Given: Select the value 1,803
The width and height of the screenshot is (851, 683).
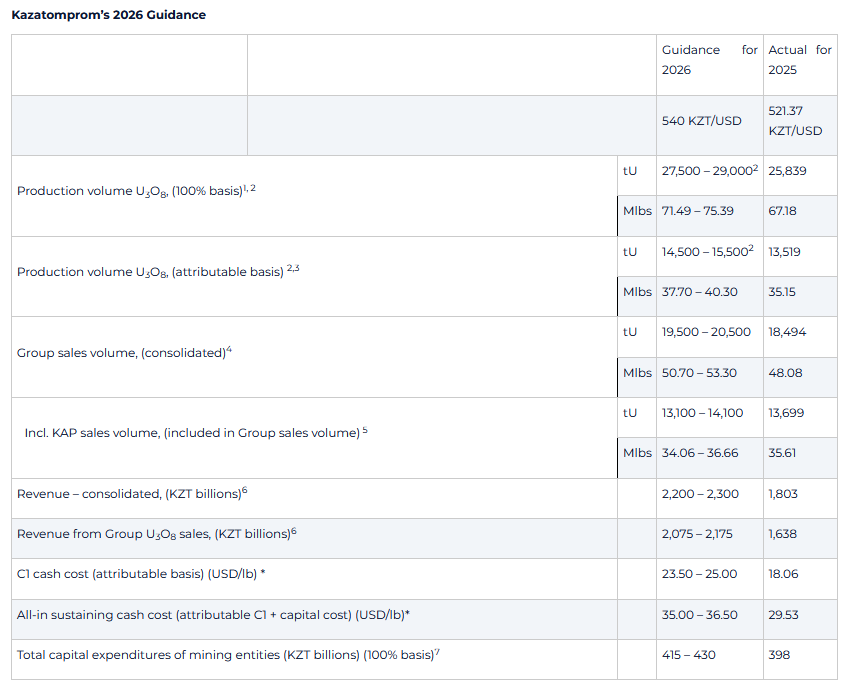Looking at the screenshot, I should point(783,494).
